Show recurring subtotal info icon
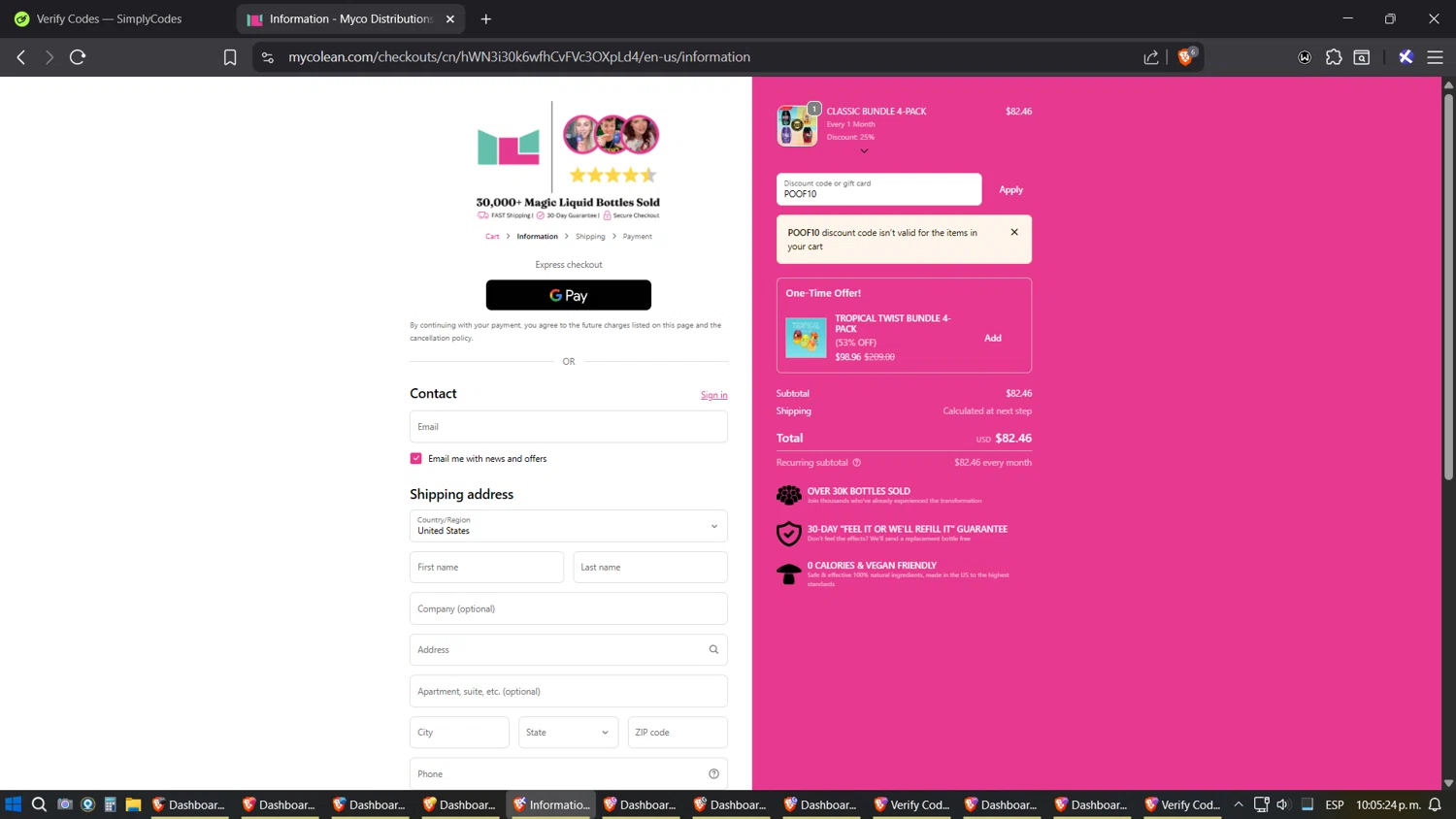Image resolution: width=1456 pixels, height=819 pixels. 856,463
